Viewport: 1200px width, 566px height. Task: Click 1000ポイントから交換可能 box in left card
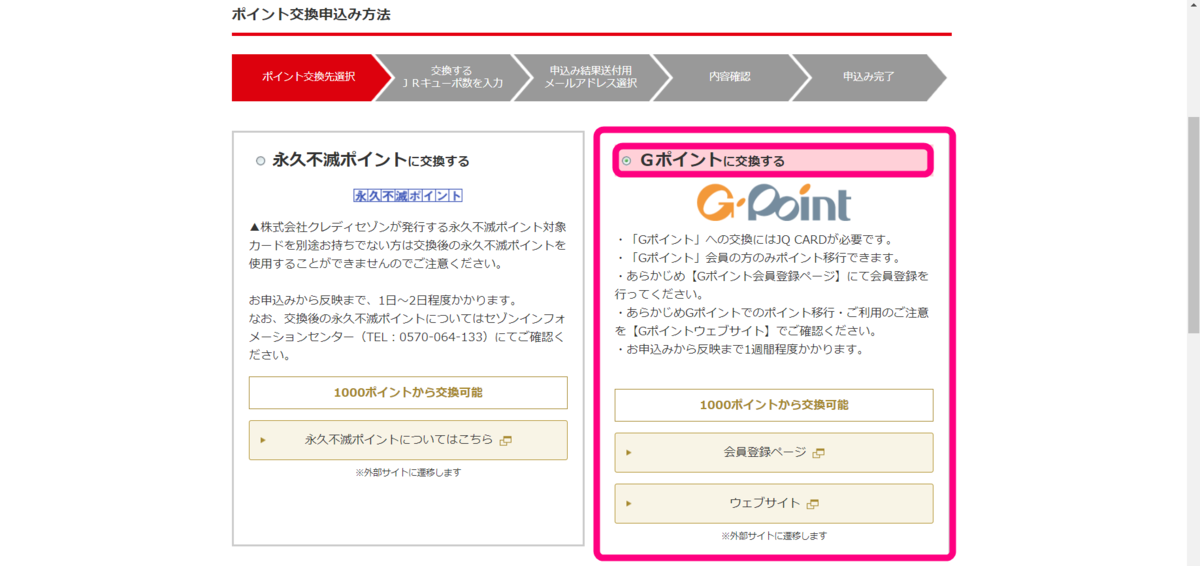click(x=408, y=393)
